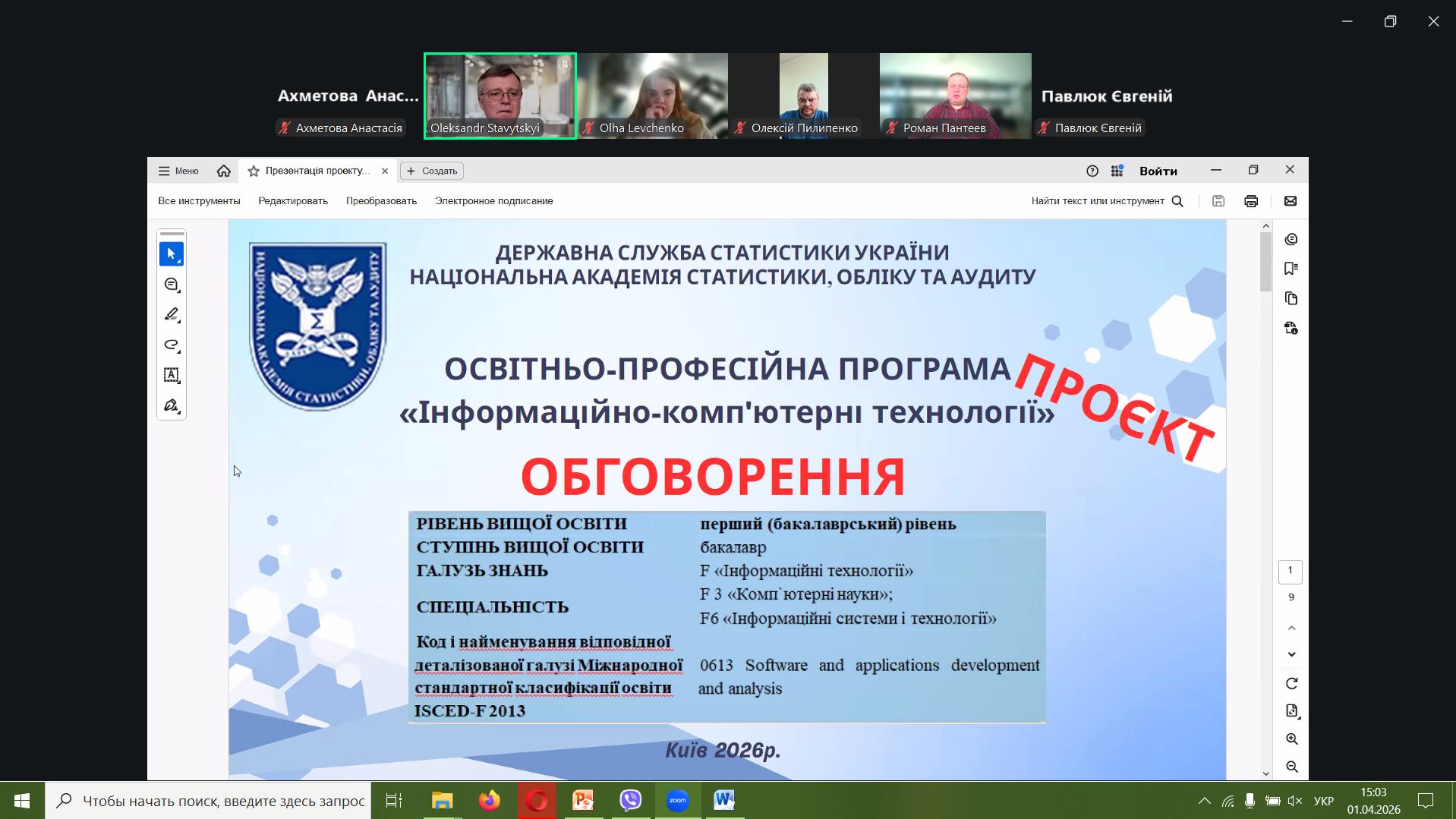
Task: Choose the freehand draw loop tool
Action: 172,345
